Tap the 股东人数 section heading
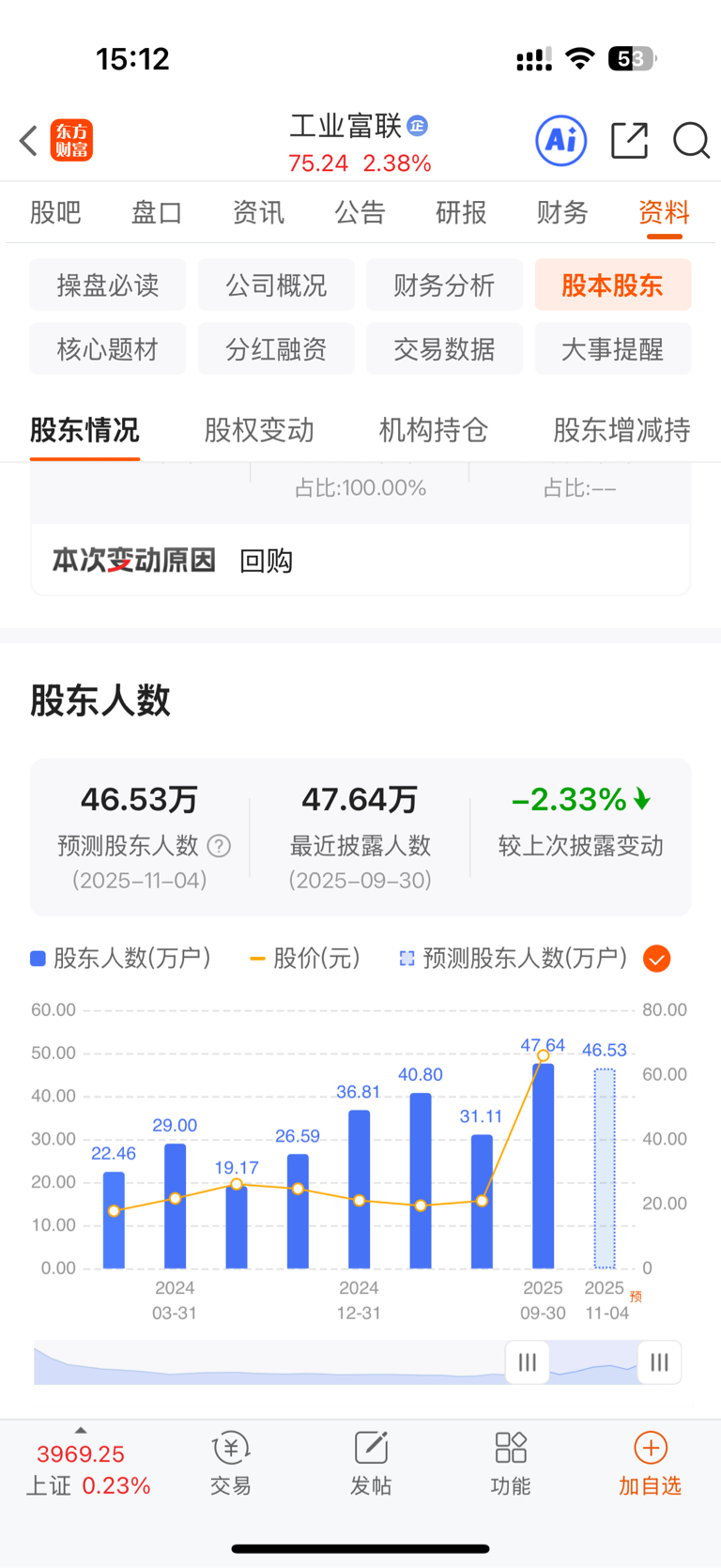This screenshot has width=721, height=1568. (100, 700)
